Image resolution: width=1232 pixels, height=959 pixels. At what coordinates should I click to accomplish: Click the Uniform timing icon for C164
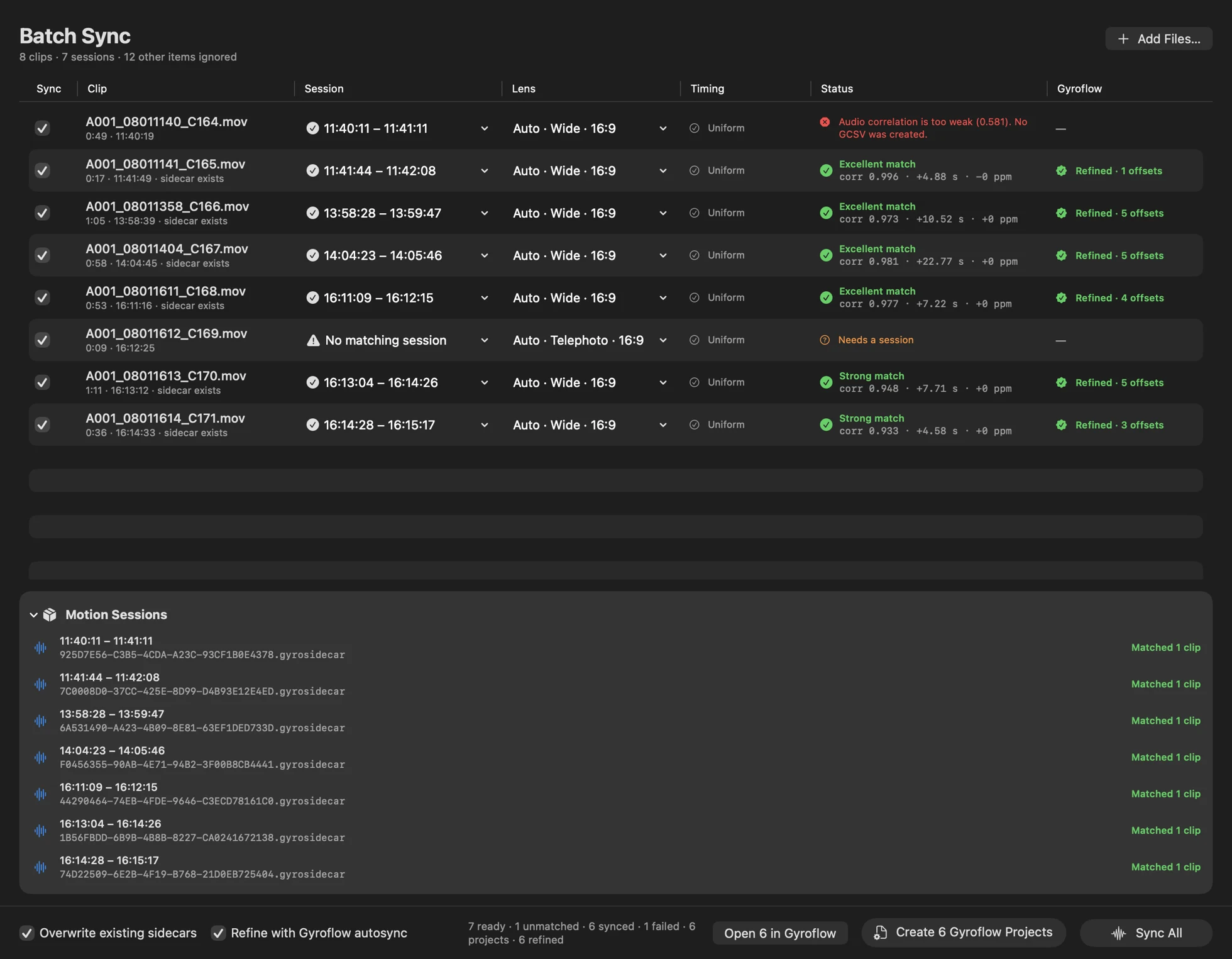(x=694, y=128)
